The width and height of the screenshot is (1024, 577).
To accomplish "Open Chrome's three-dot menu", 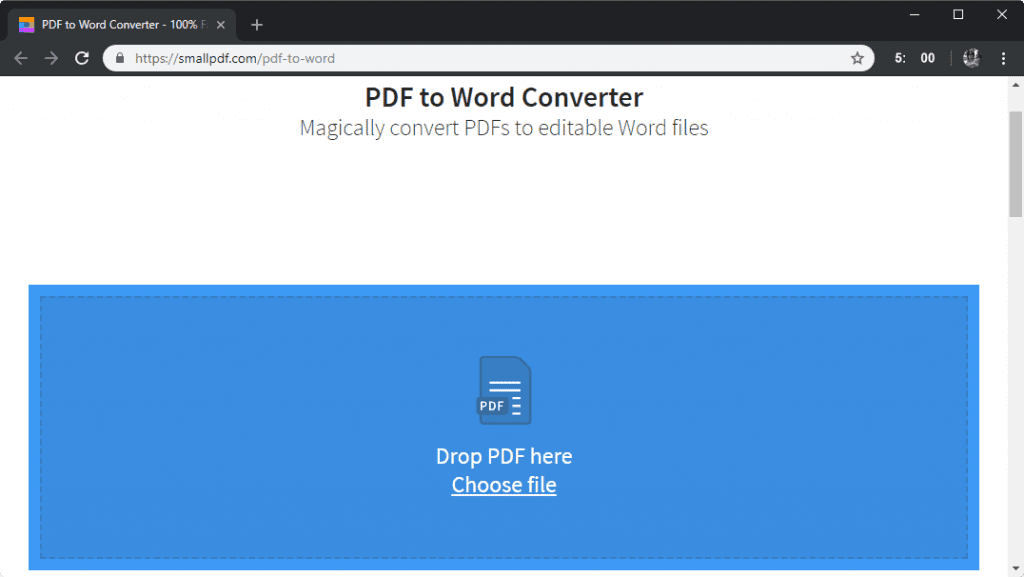I will (1004, 58).
